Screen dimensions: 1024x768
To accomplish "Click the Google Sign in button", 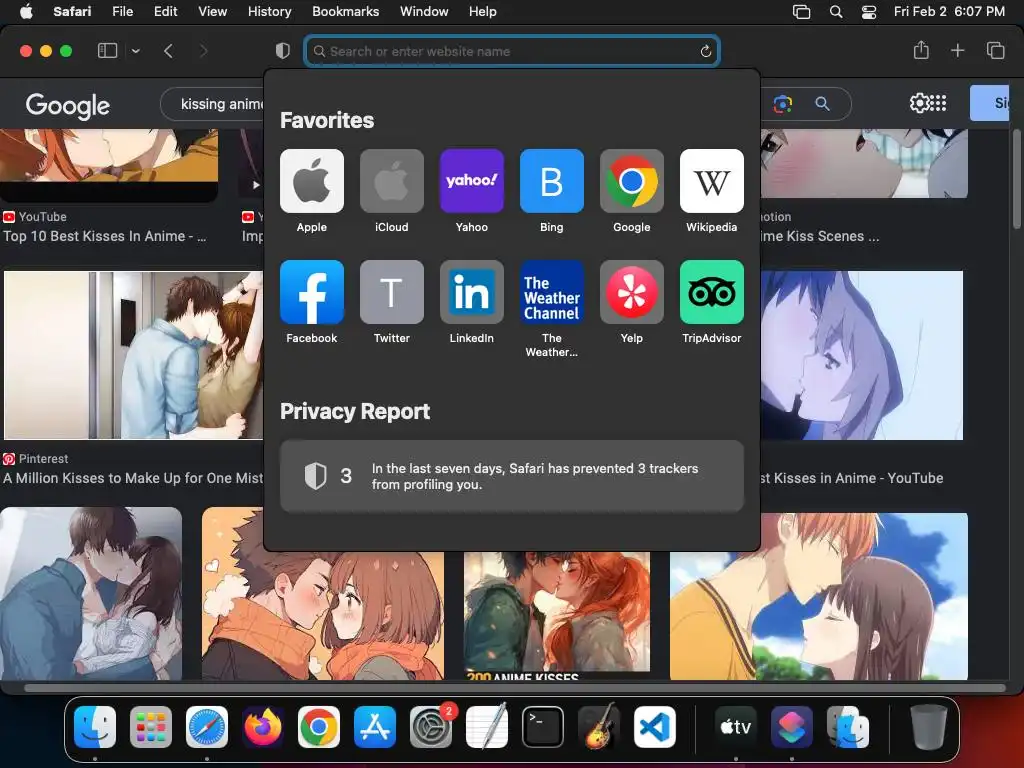I will click(x=989, y=103).
